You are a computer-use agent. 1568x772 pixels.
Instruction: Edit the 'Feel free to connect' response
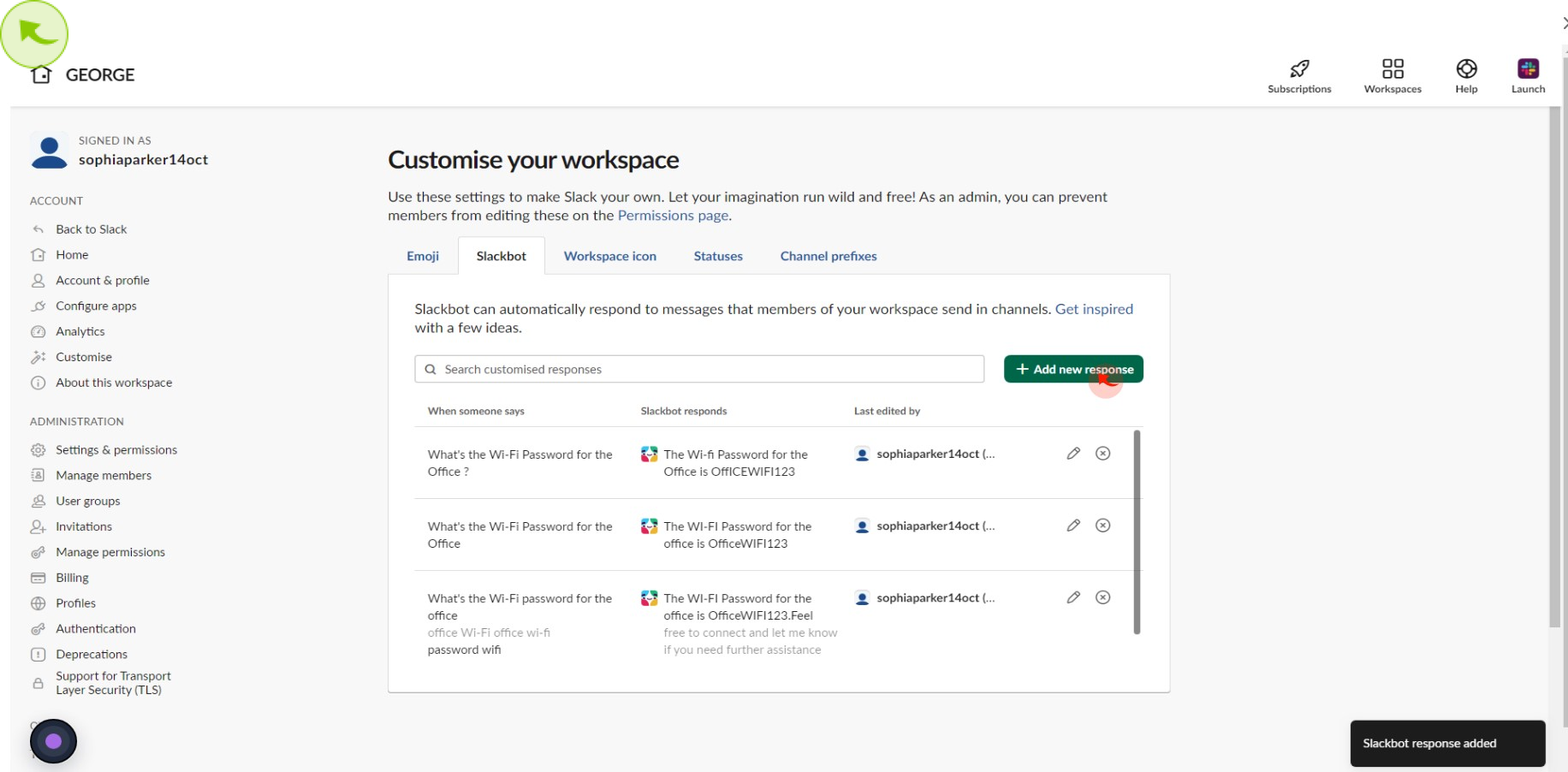1073,597
